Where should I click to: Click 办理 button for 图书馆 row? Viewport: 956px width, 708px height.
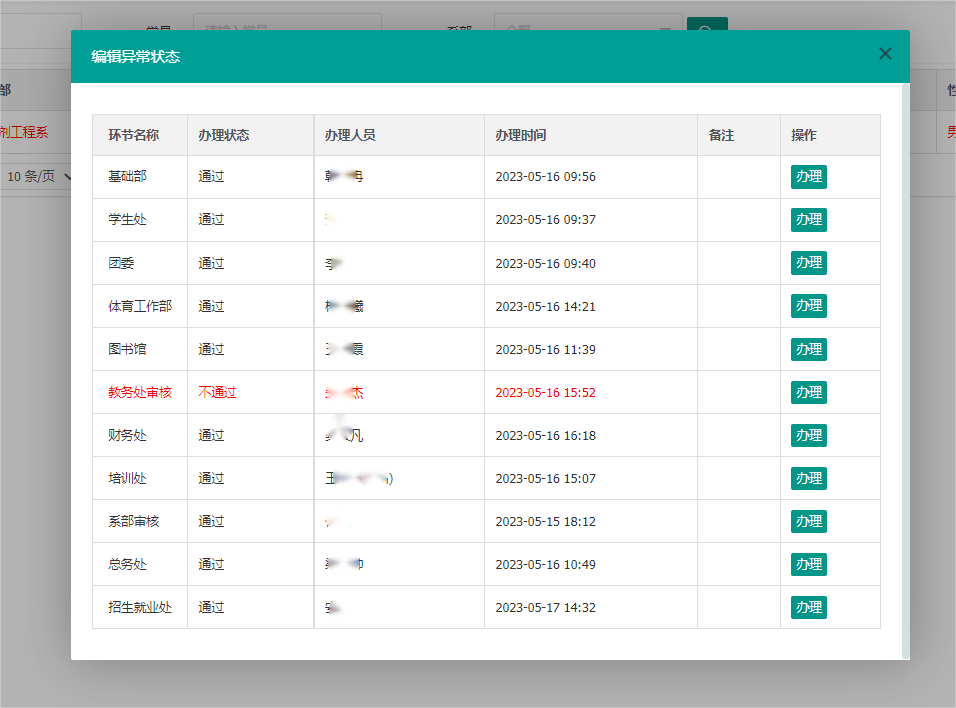click(x=808, y=349)
